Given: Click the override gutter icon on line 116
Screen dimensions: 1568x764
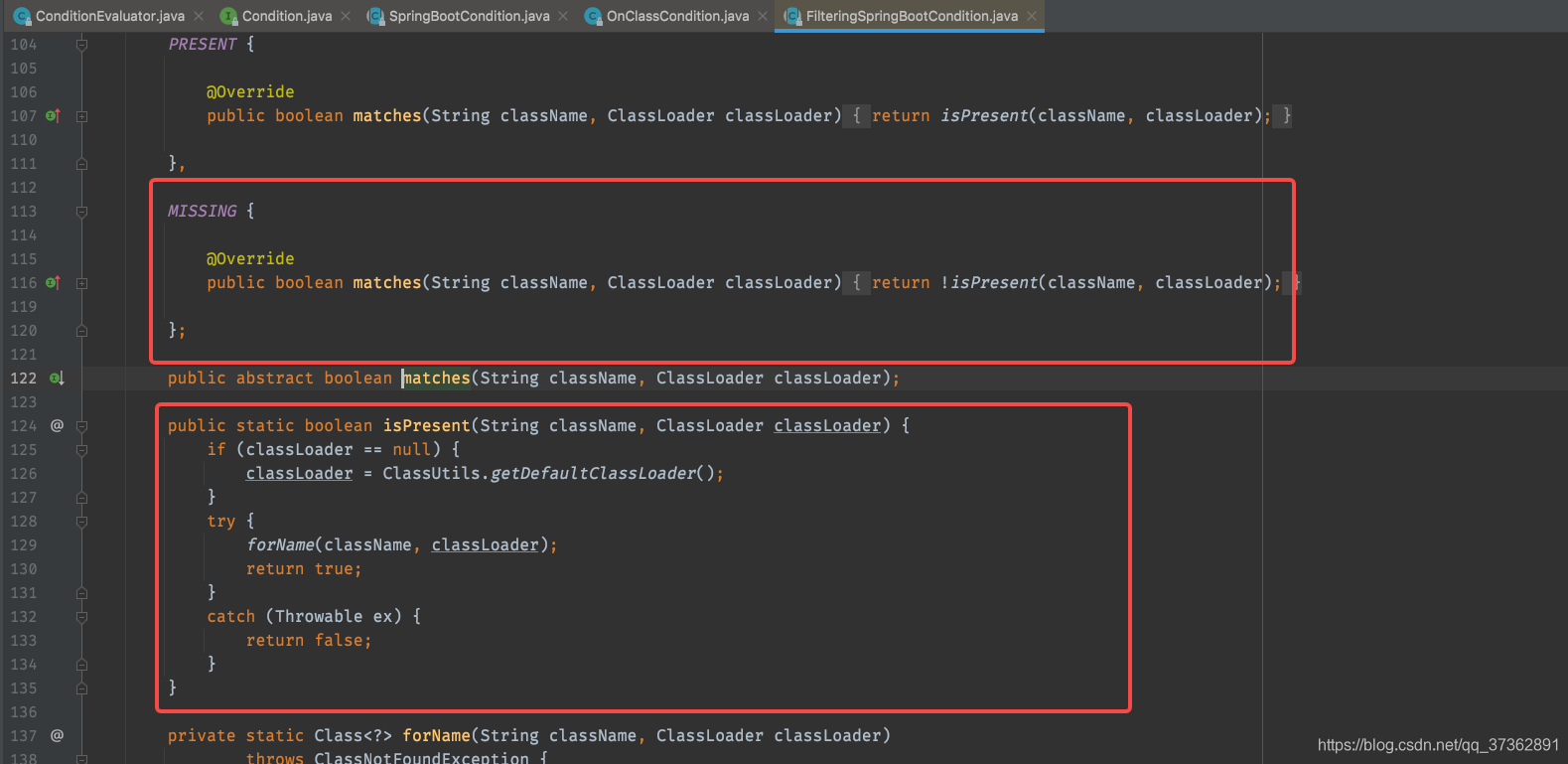Looking at the screenshot, I should 54,282.
